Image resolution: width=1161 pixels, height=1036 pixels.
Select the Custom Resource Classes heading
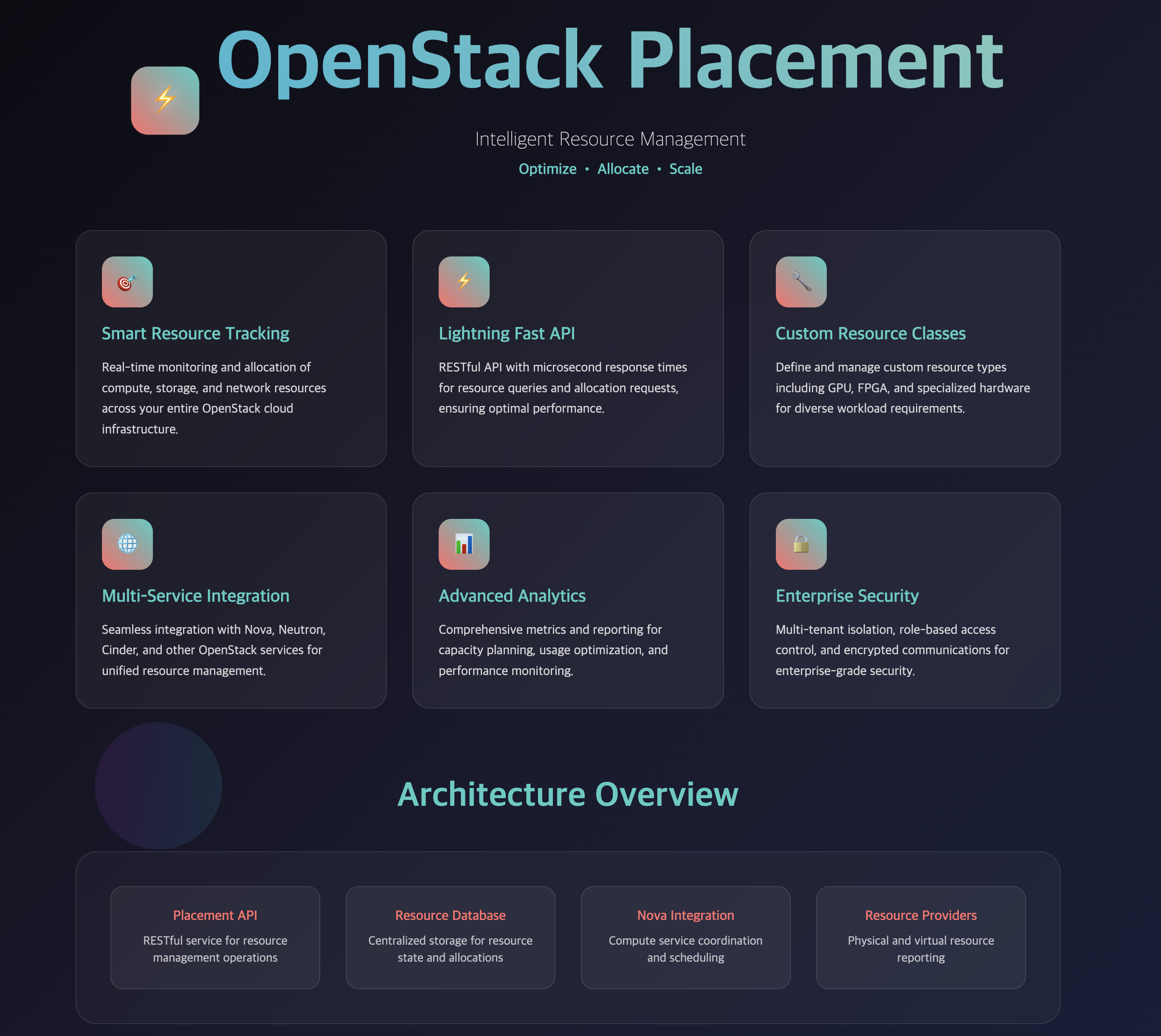871,334
